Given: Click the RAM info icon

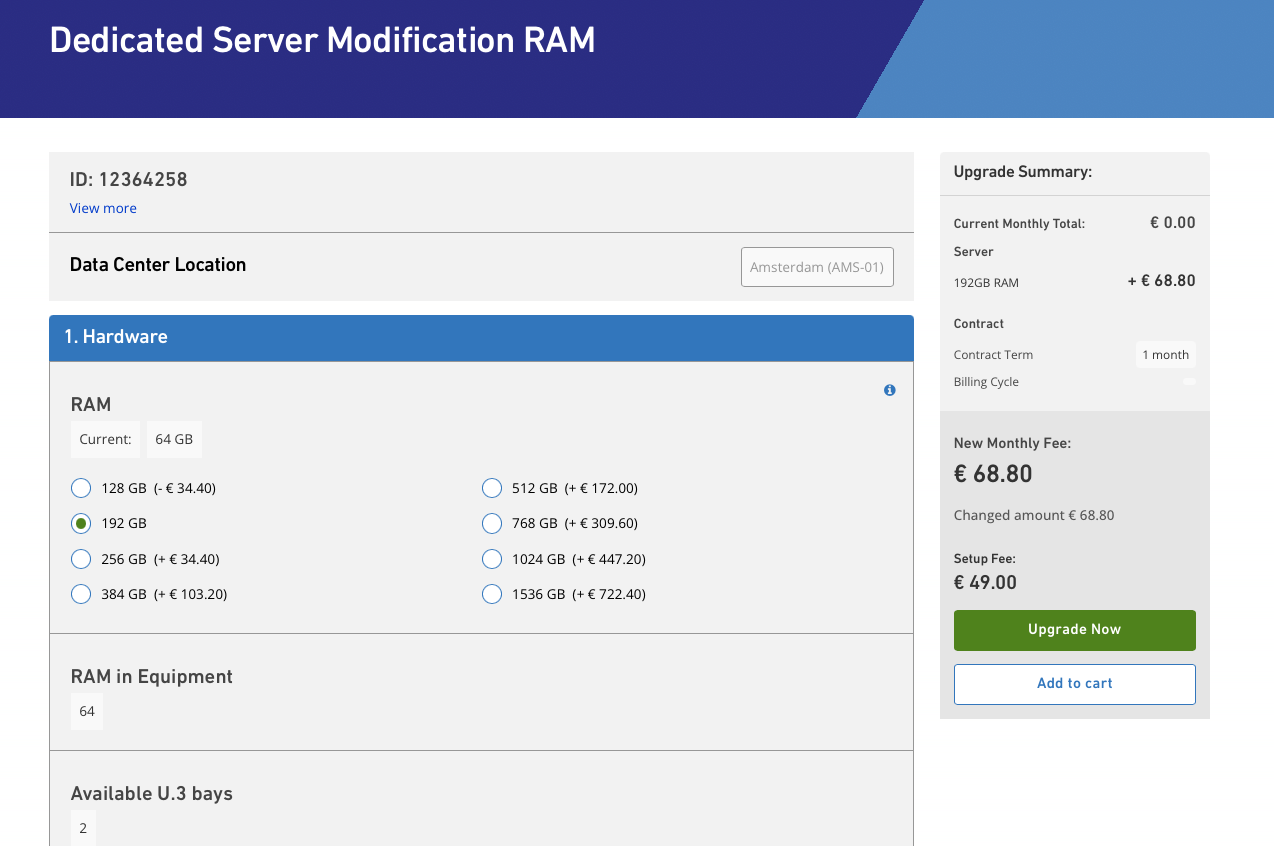Looking at the screenshot, I should 889,390.
